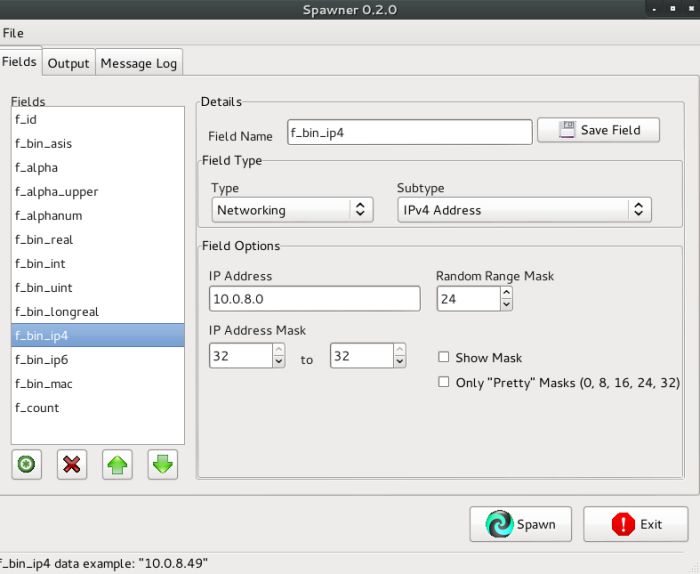Select f_bin_int in the fields list

[x=98, y=264]
